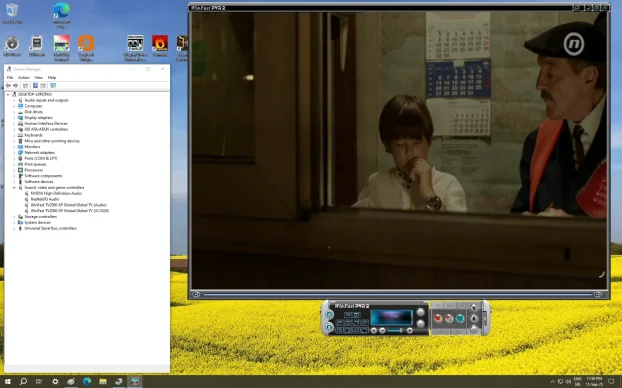
Task: Open the orange Outlook-style desktop shortcut
Action: tap(86, 48)
